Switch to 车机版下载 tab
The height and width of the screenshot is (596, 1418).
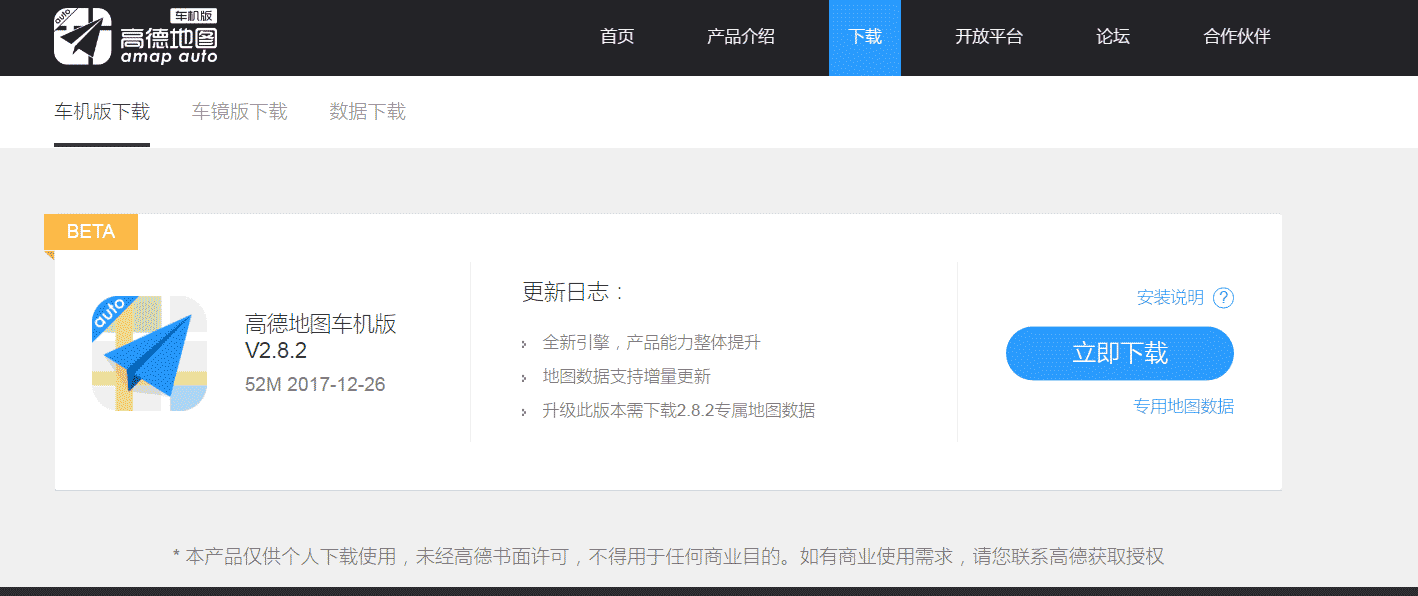click(x=102, y=112)
